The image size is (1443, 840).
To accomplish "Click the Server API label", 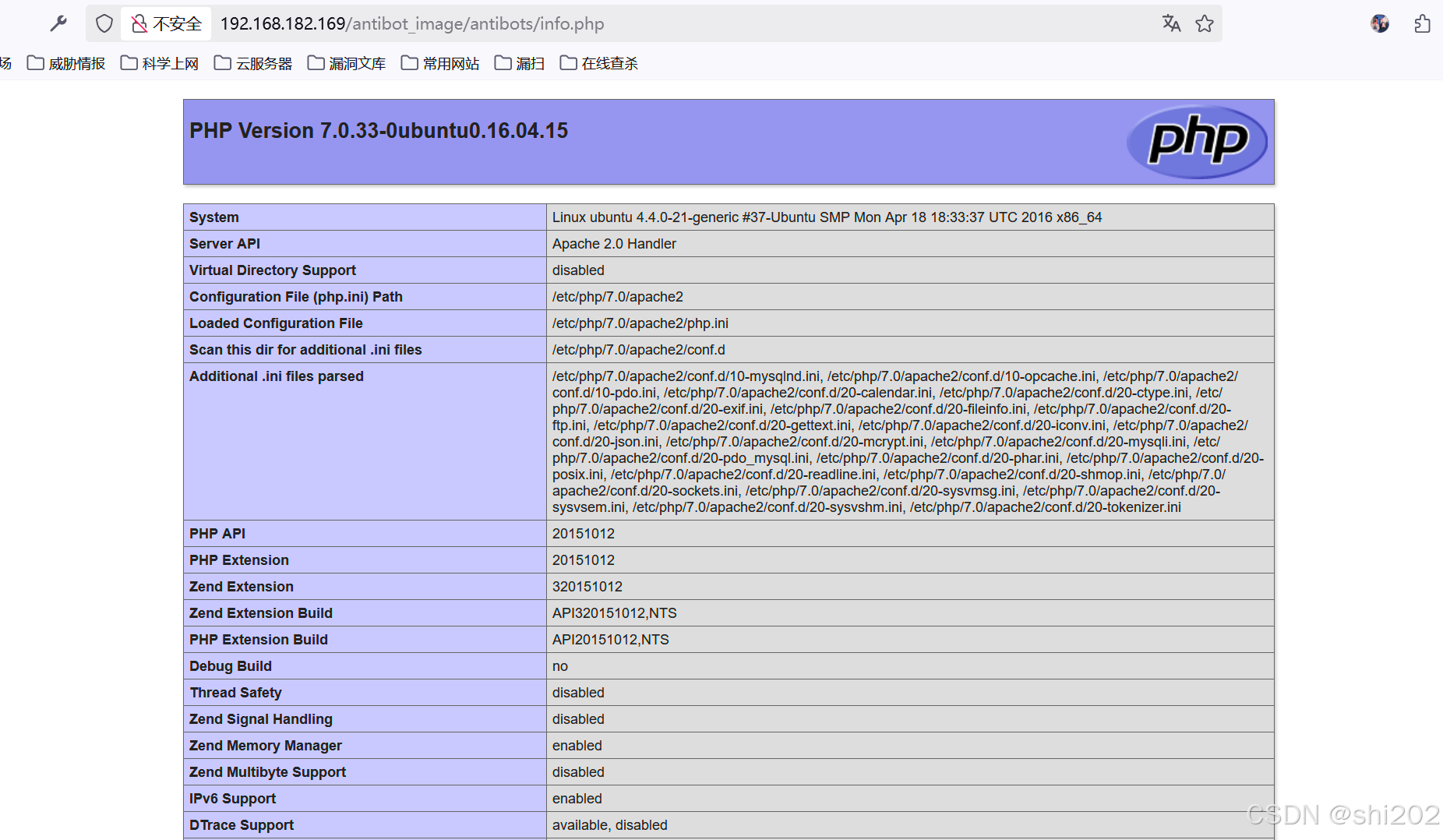I will [224, 244].
